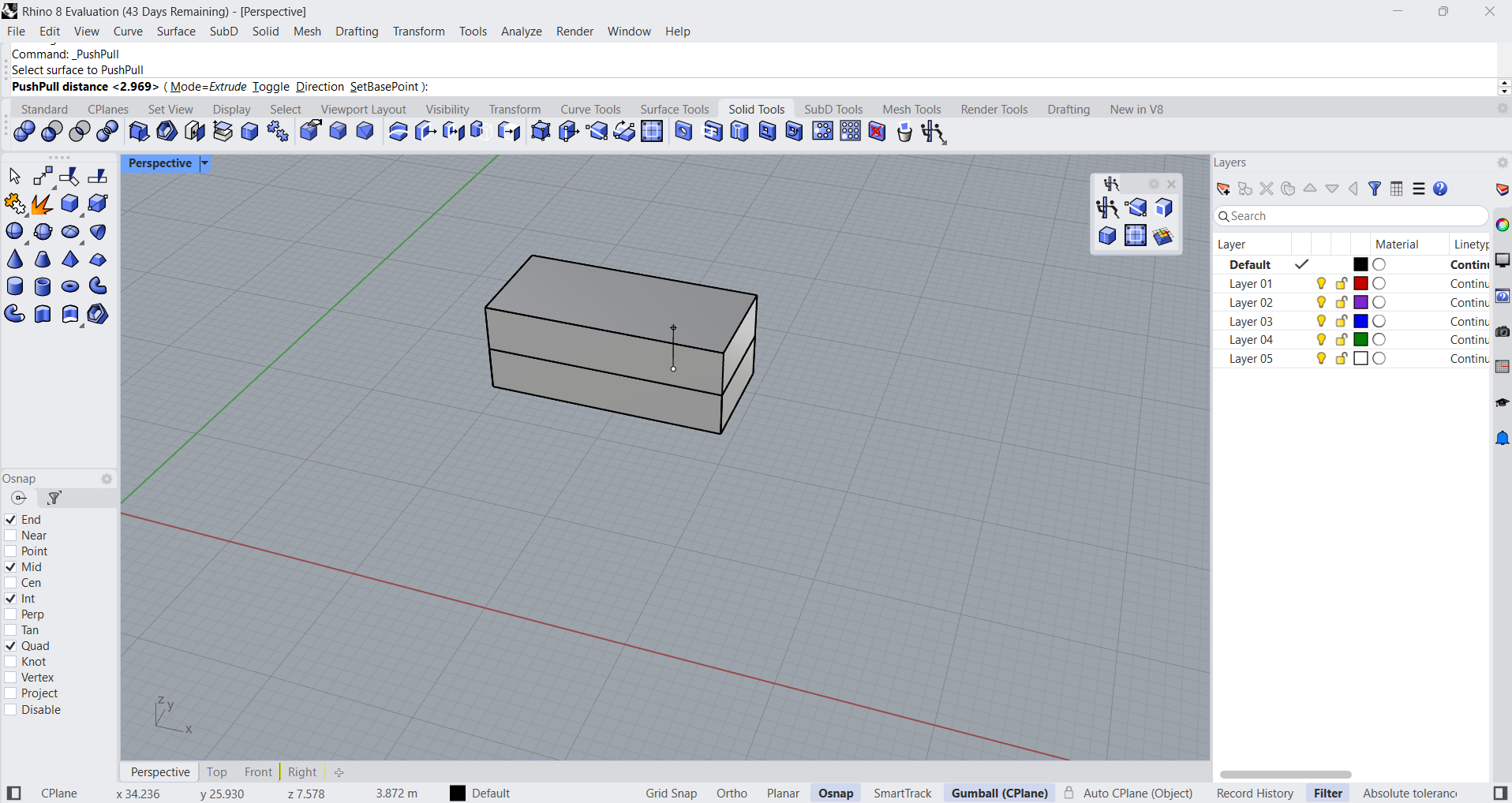Change the color swatch of Layer 02
This screenshot has width=1512, height=803.
point(1360,303)
